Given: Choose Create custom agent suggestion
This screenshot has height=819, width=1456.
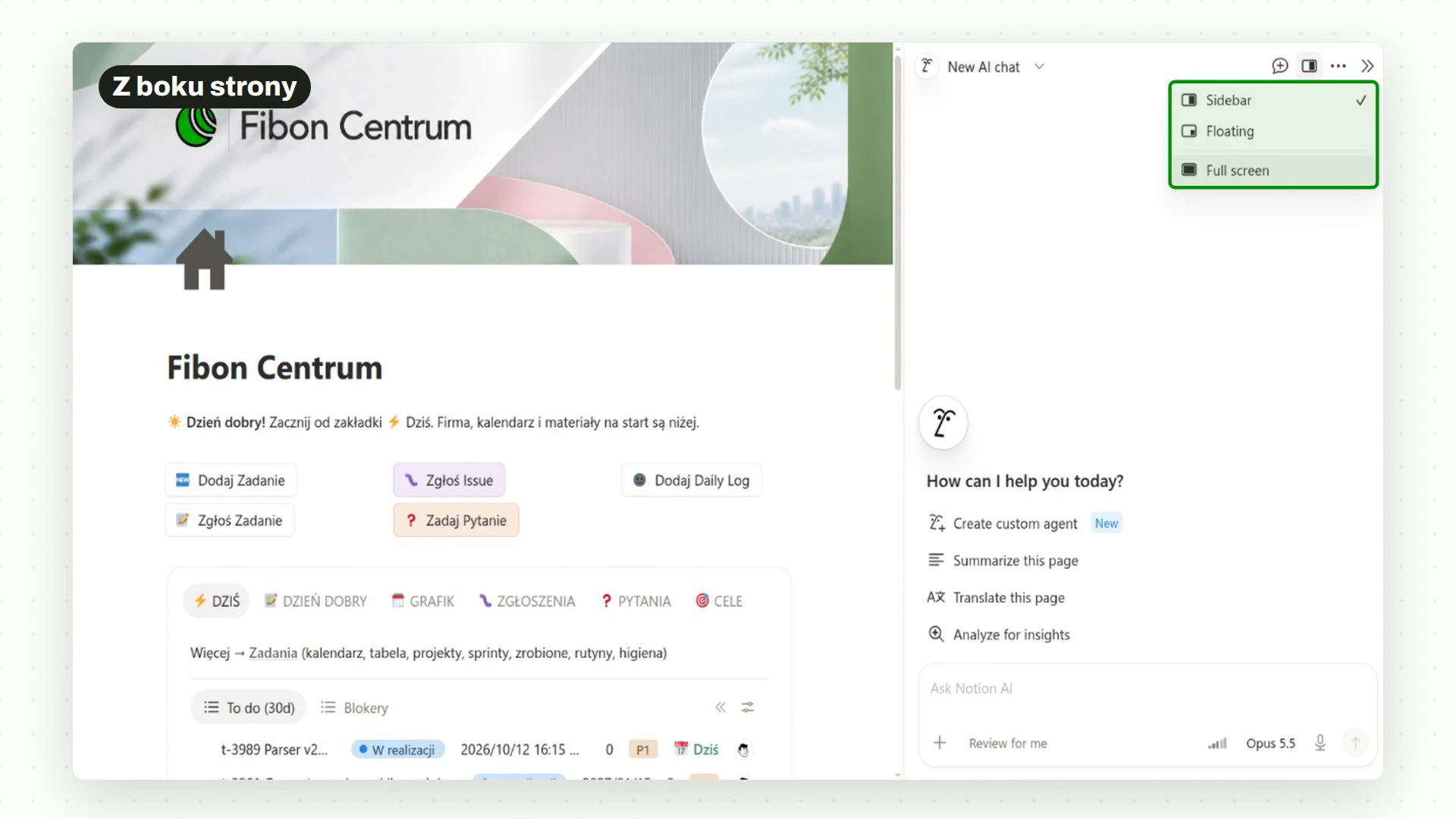Looking at the screenshot, I should (x=1015, y=523).
